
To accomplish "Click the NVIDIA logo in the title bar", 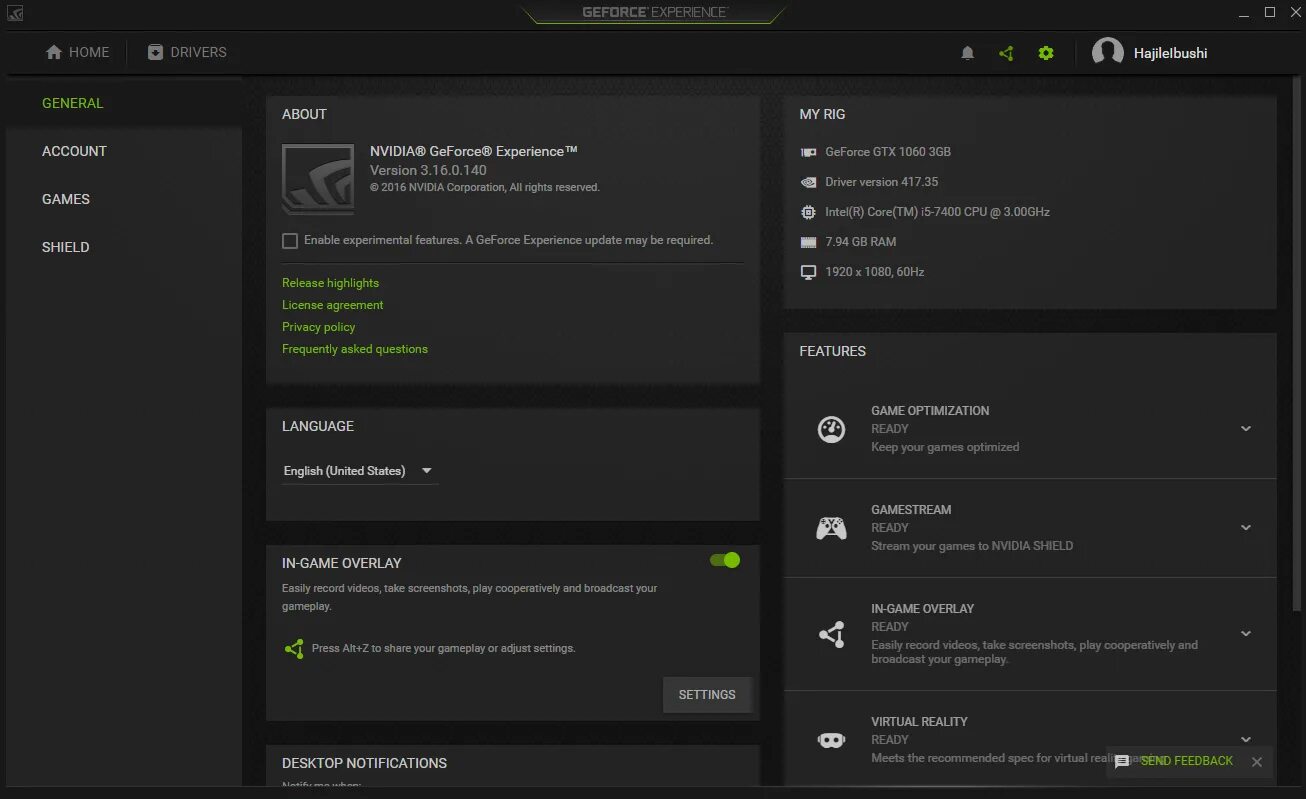I will 16,14.
